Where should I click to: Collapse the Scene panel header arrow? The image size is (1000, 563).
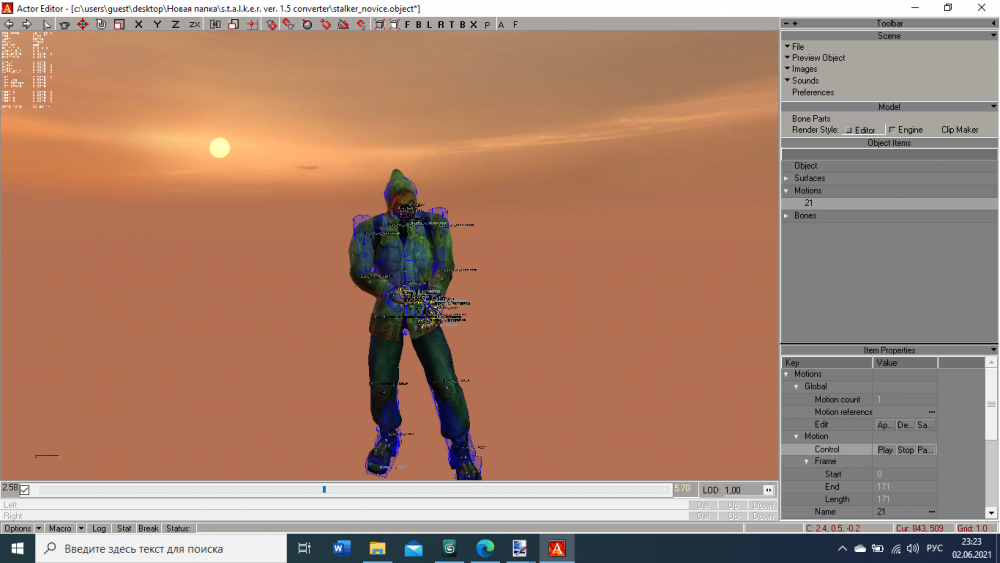point(993,36)
